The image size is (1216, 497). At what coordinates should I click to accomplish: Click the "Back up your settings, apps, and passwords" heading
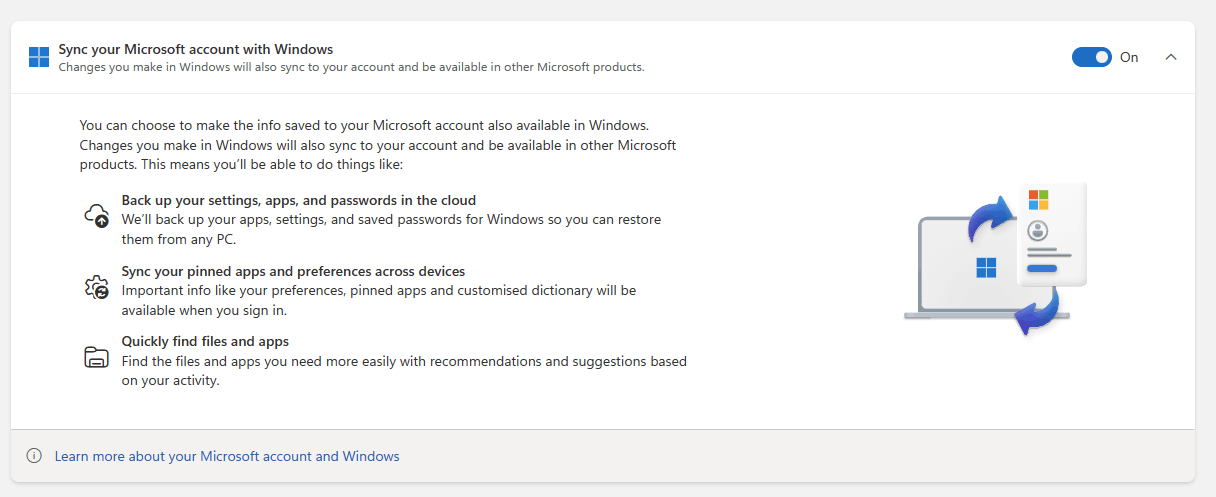[299, 200]
